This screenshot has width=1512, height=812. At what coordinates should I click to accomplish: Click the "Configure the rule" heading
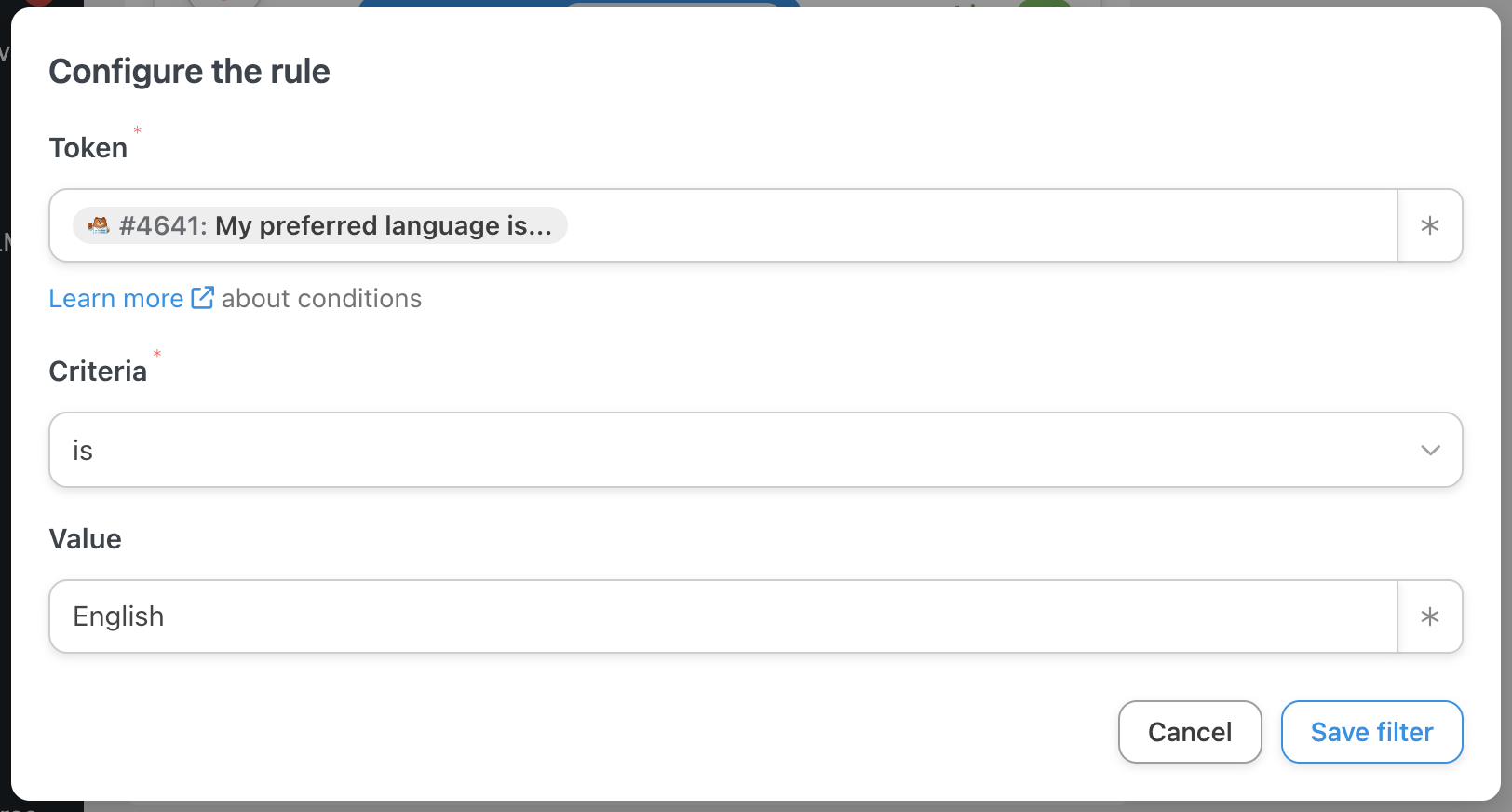tap(189, 72)
